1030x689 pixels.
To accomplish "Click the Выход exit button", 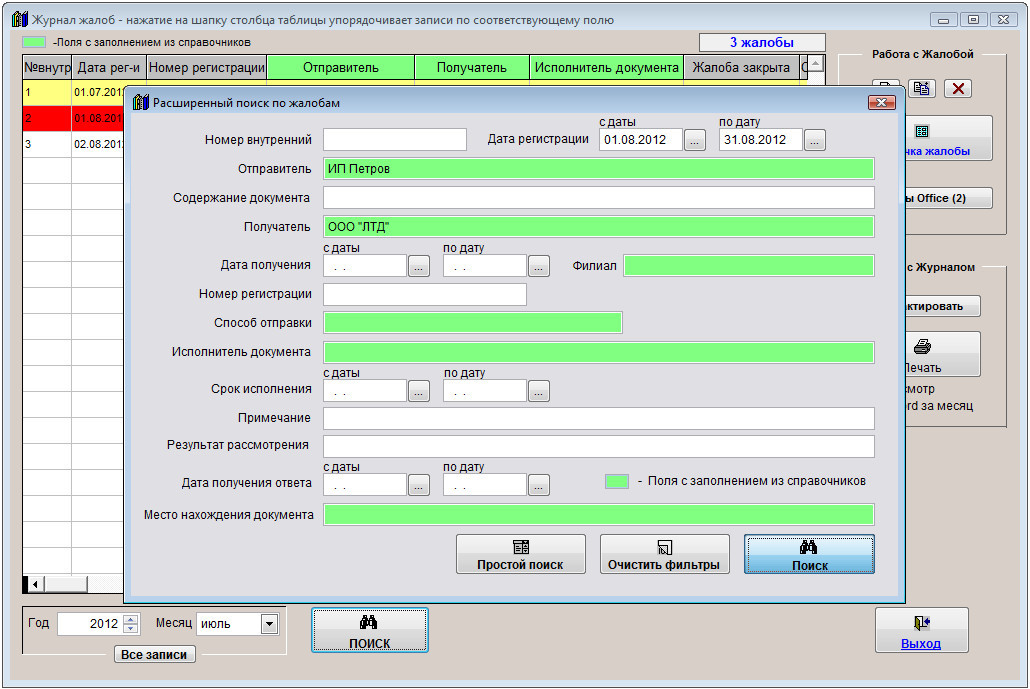I will [921, 632].
